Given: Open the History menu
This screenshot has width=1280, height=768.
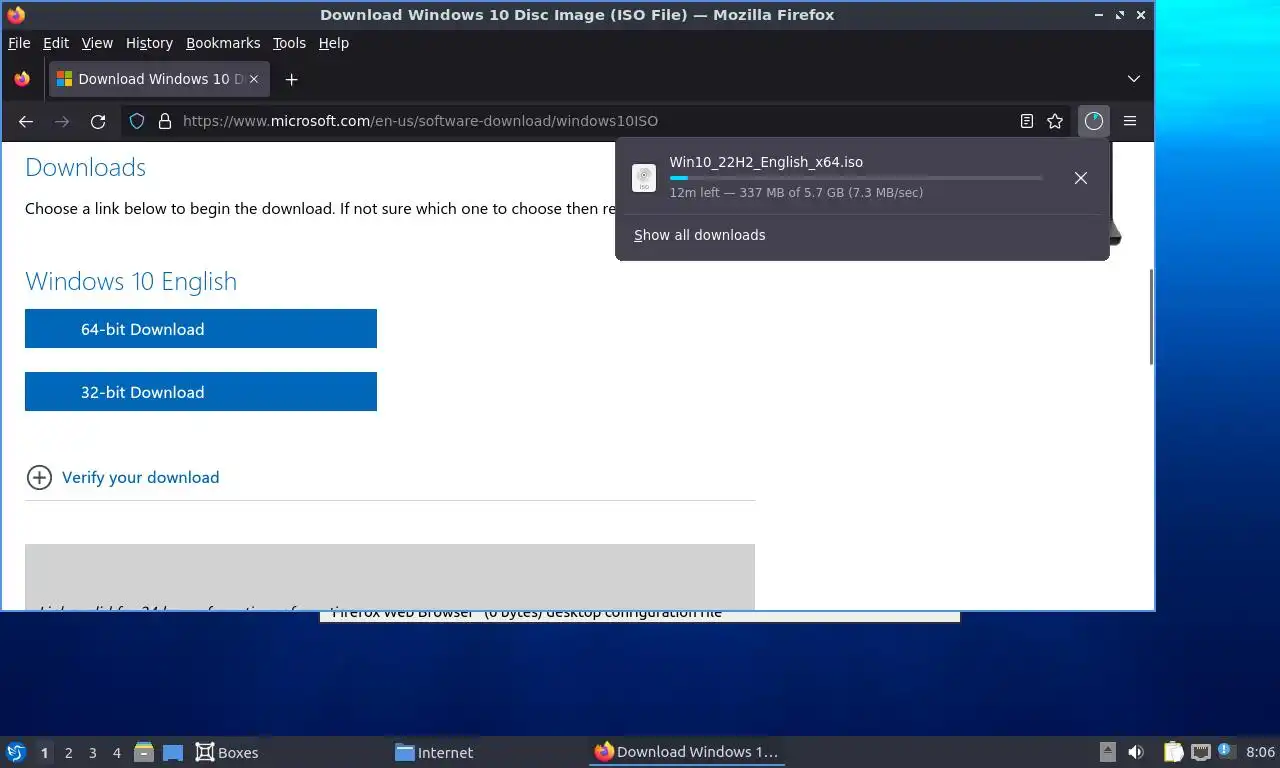Looking at the screenshot, I should click(149, 43).
